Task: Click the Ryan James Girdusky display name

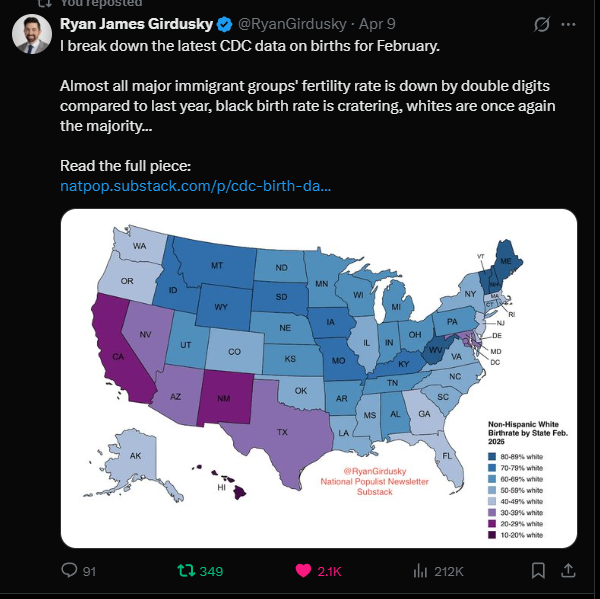Action: pyautogui.click(x=149, y=23)
